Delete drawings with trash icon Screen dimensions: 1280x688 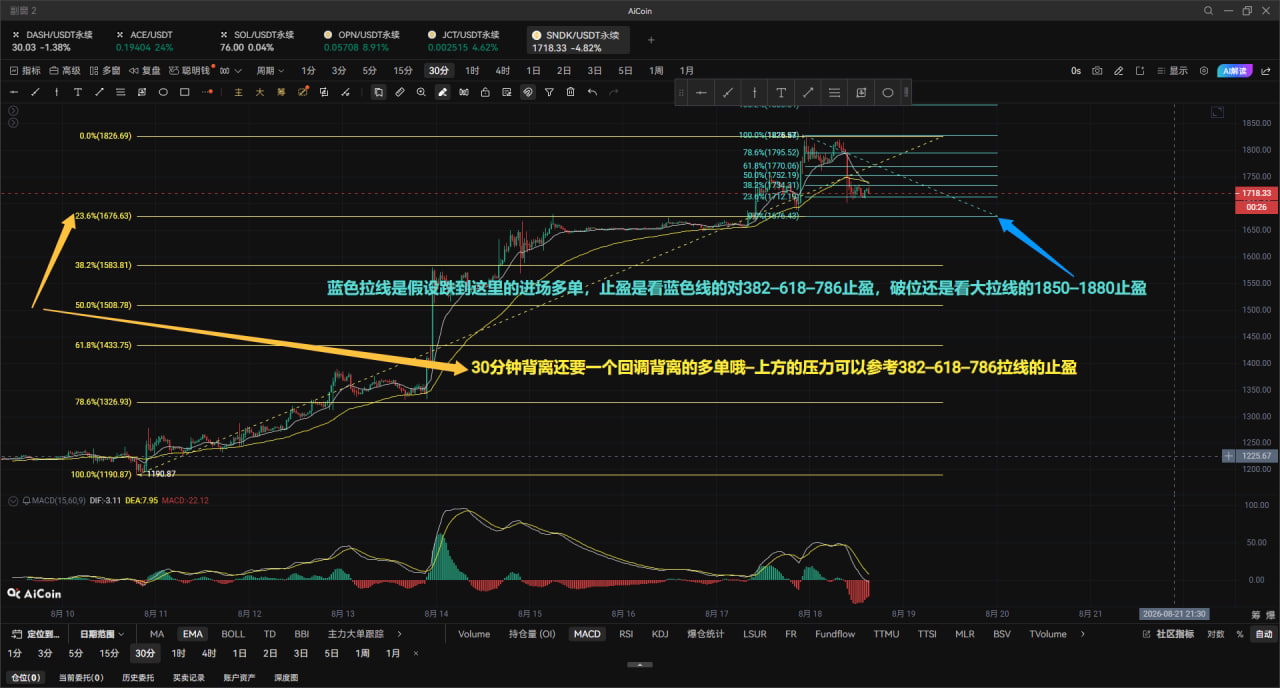570,92
